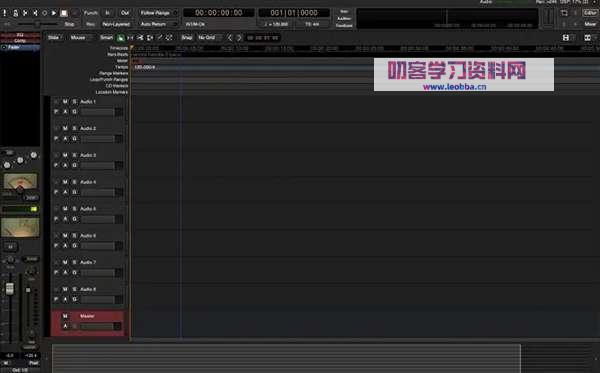600x373 pixels.
Task: Open Audio 2 automation A button
Action: (65, 138)
